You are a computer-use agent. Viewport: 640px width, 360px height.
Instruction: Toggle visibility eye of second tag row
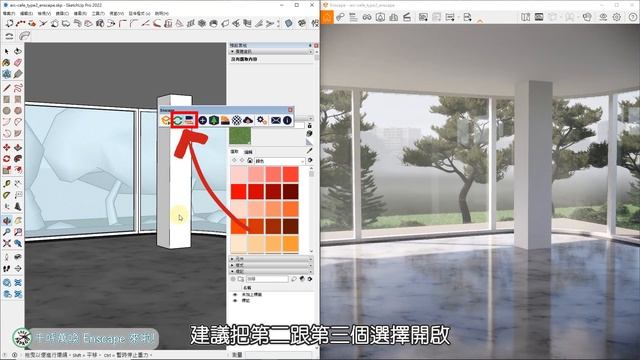(x=235, y=300)
